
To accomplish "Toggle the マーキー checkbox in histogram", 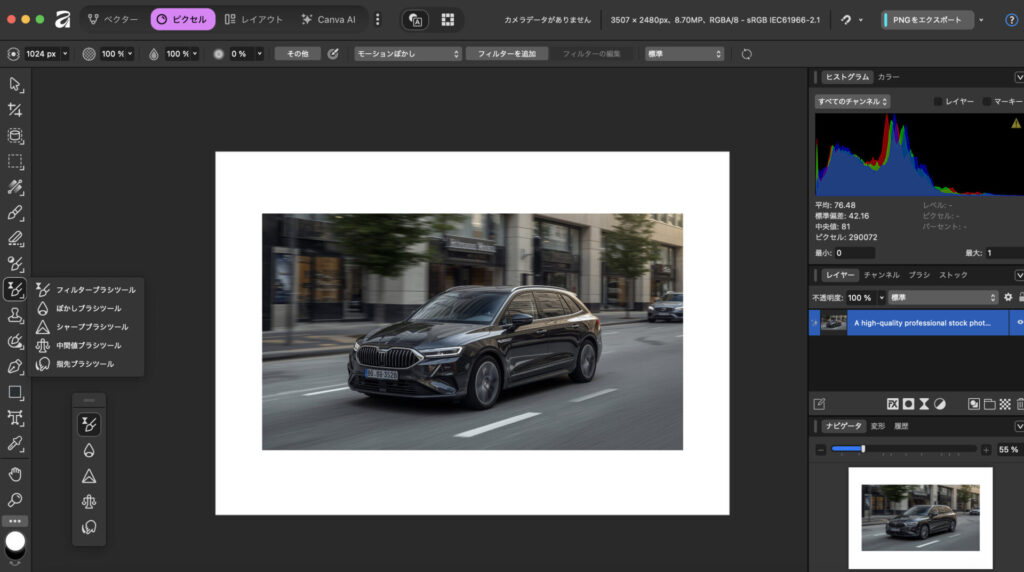I will 987,101.
